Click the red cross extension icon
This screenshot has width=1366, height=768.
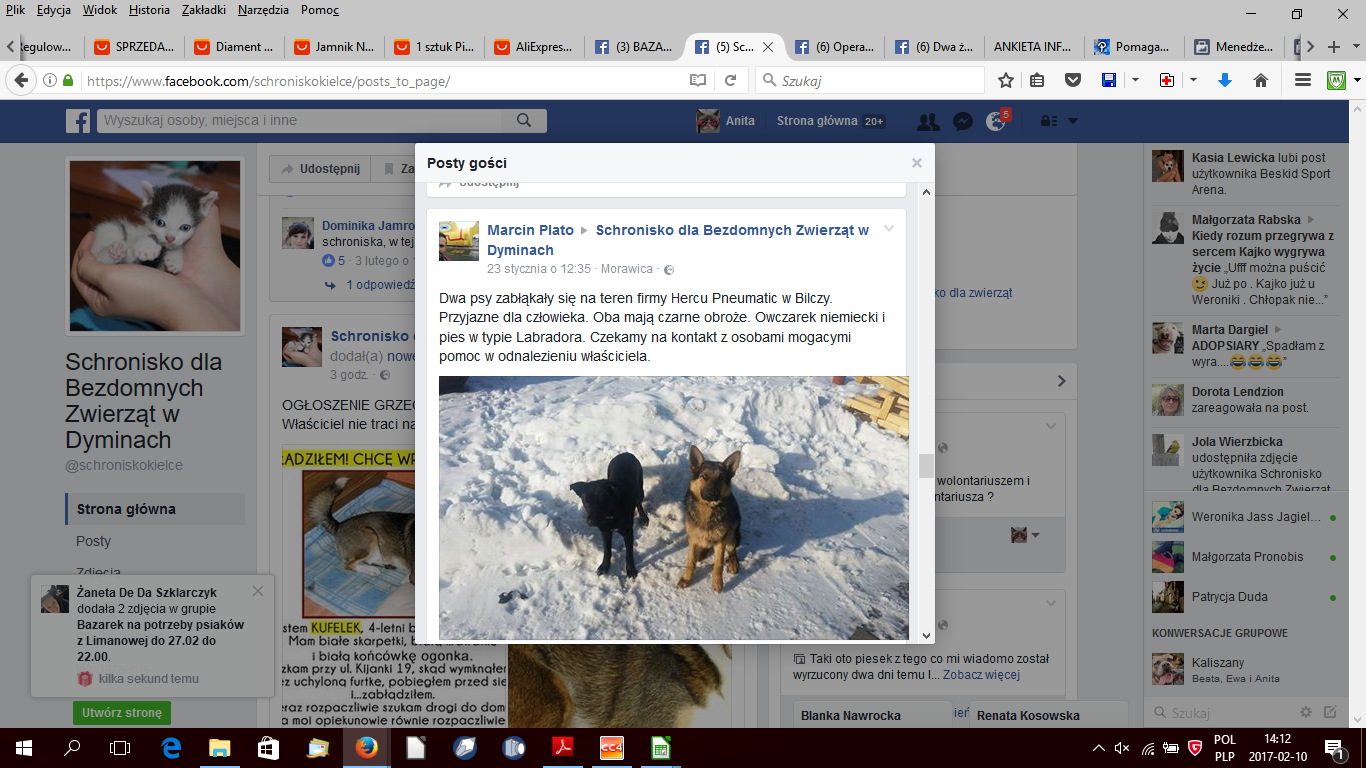pos(1167,80)
